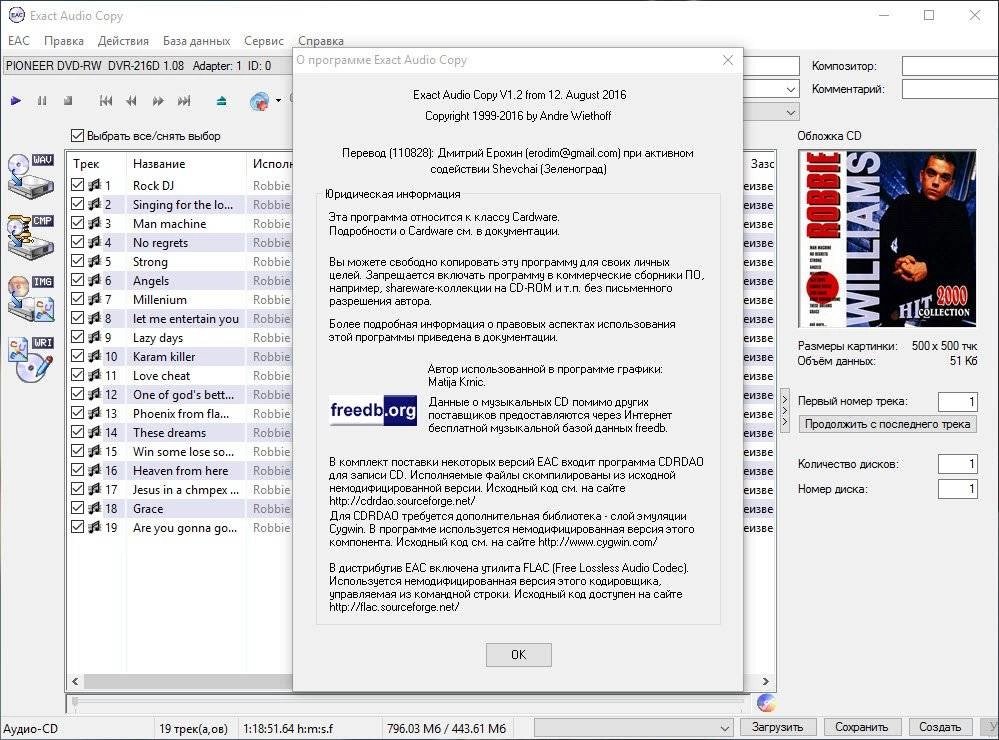This screenshot has width=999, height=740.
Task: Uncheck track 16 Heaven from here checkbox
Action: [78, 470]
